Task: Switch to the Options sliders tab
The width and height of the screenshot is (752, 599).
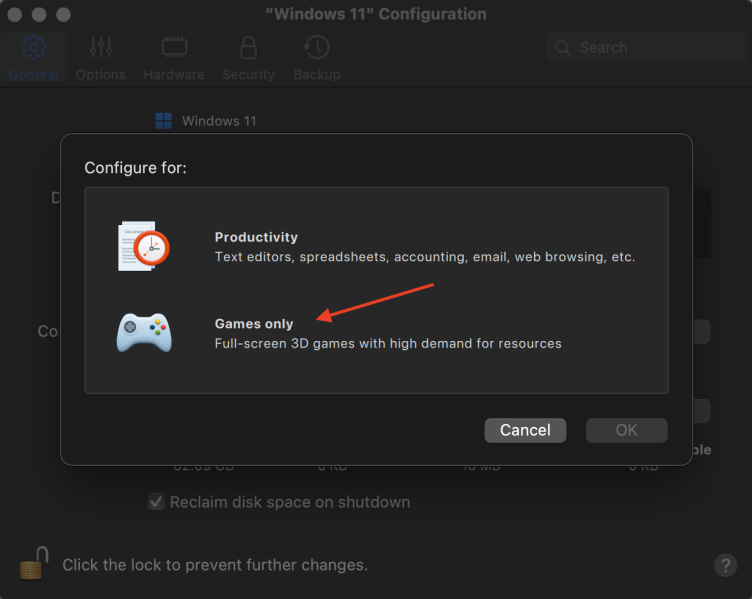Action: coord(100,48)
